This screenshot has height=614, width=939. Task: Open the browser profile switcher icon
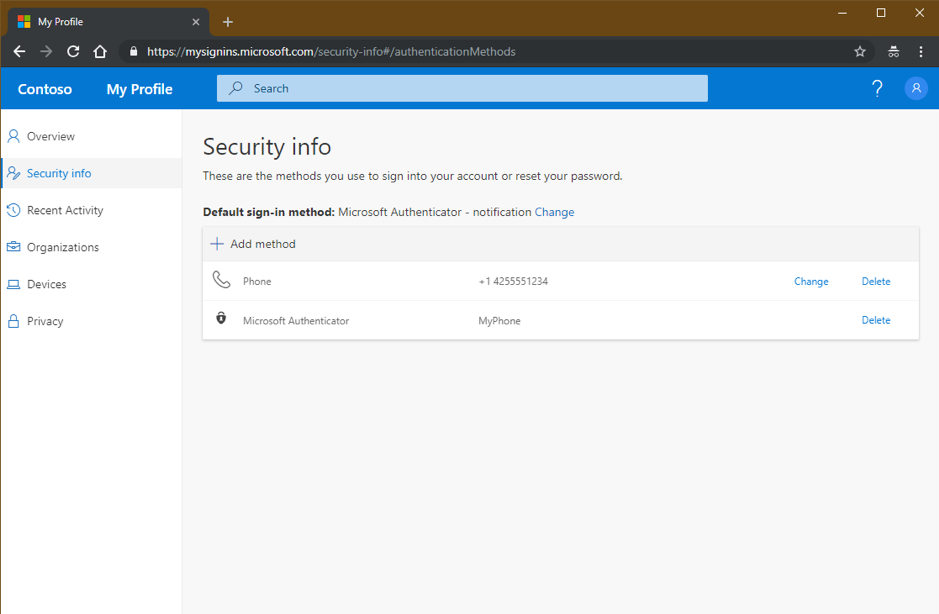(893, 51)
